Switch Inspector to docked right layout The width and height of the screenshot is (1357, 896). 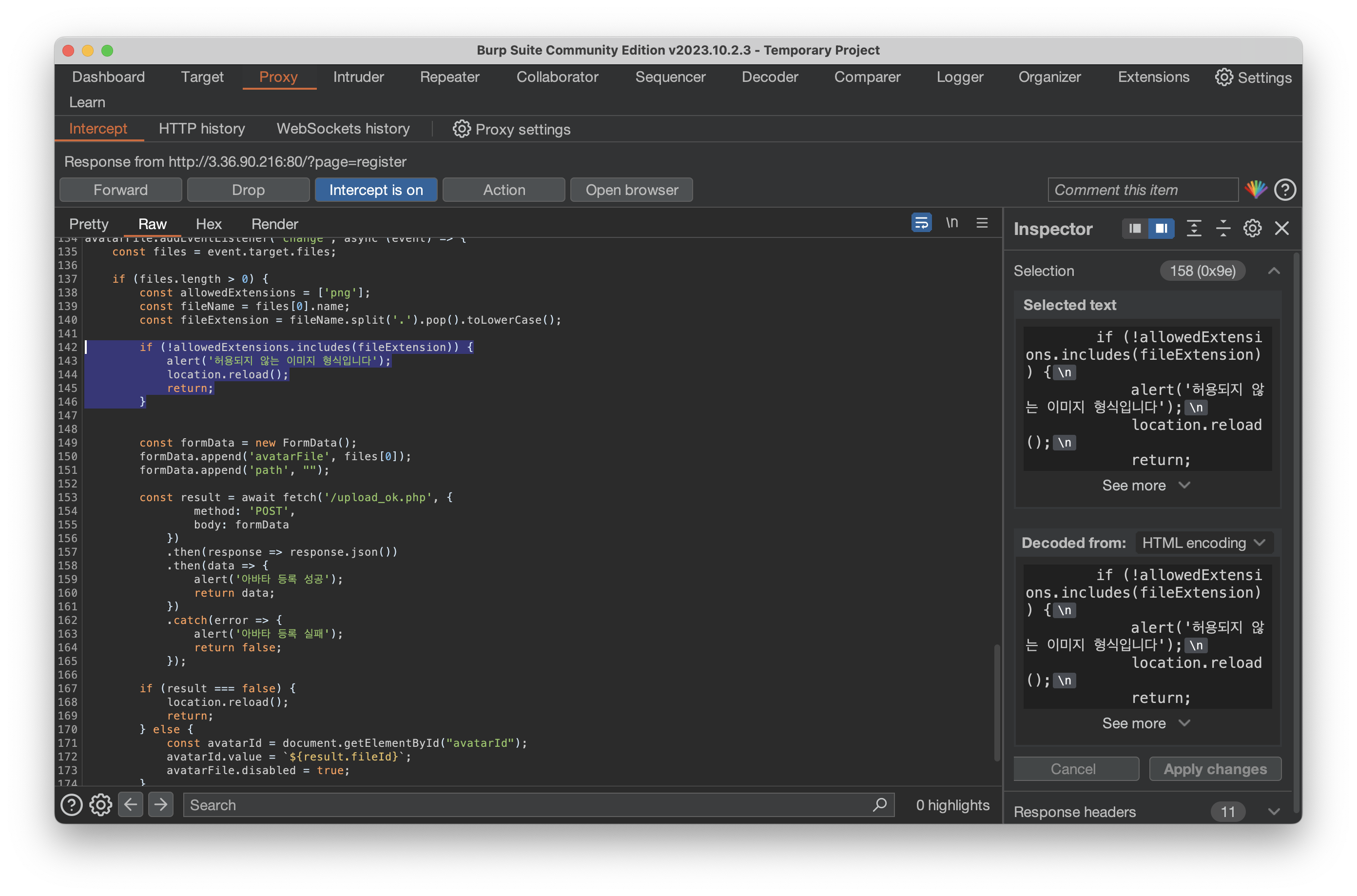tap(1162, 229)
